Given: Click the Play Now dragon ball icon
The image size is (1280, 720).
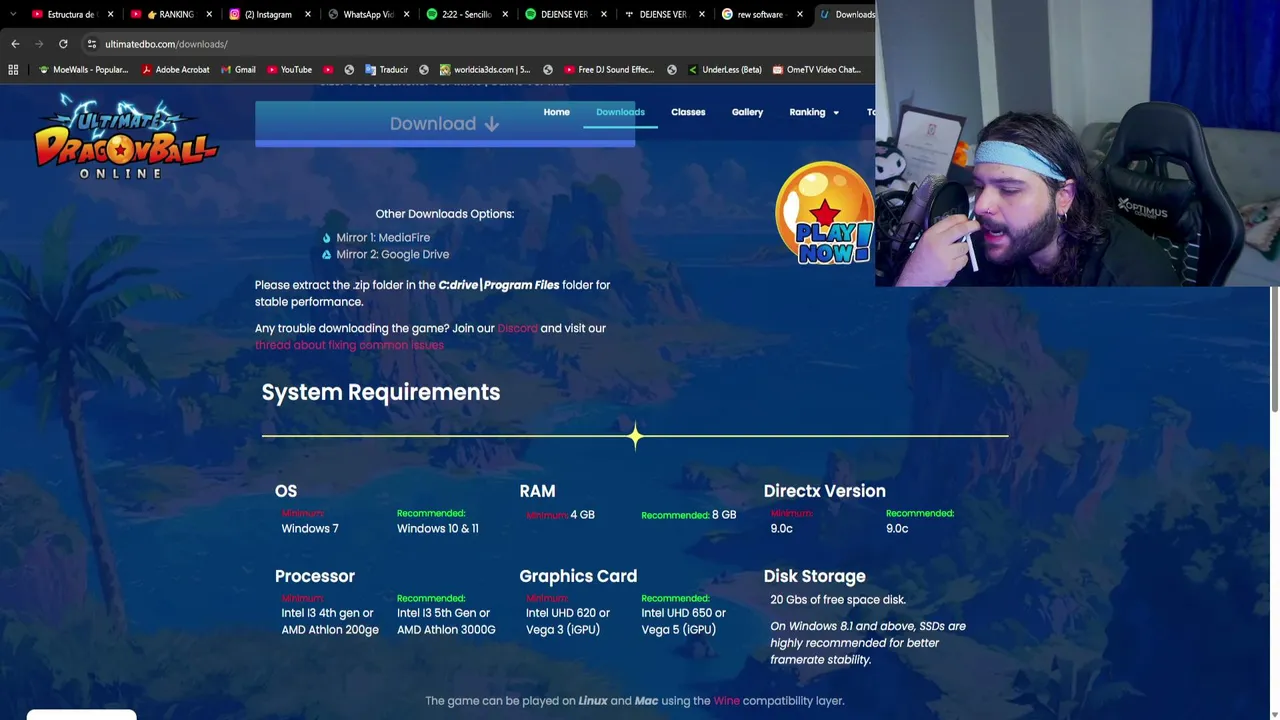Looking at the screenshot, I should 825,213.
